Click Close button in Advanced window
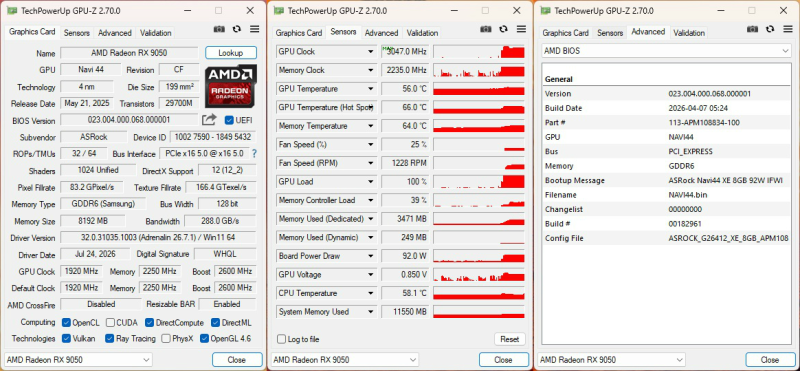Screen dimensions: 800x371 coord(770,359)
